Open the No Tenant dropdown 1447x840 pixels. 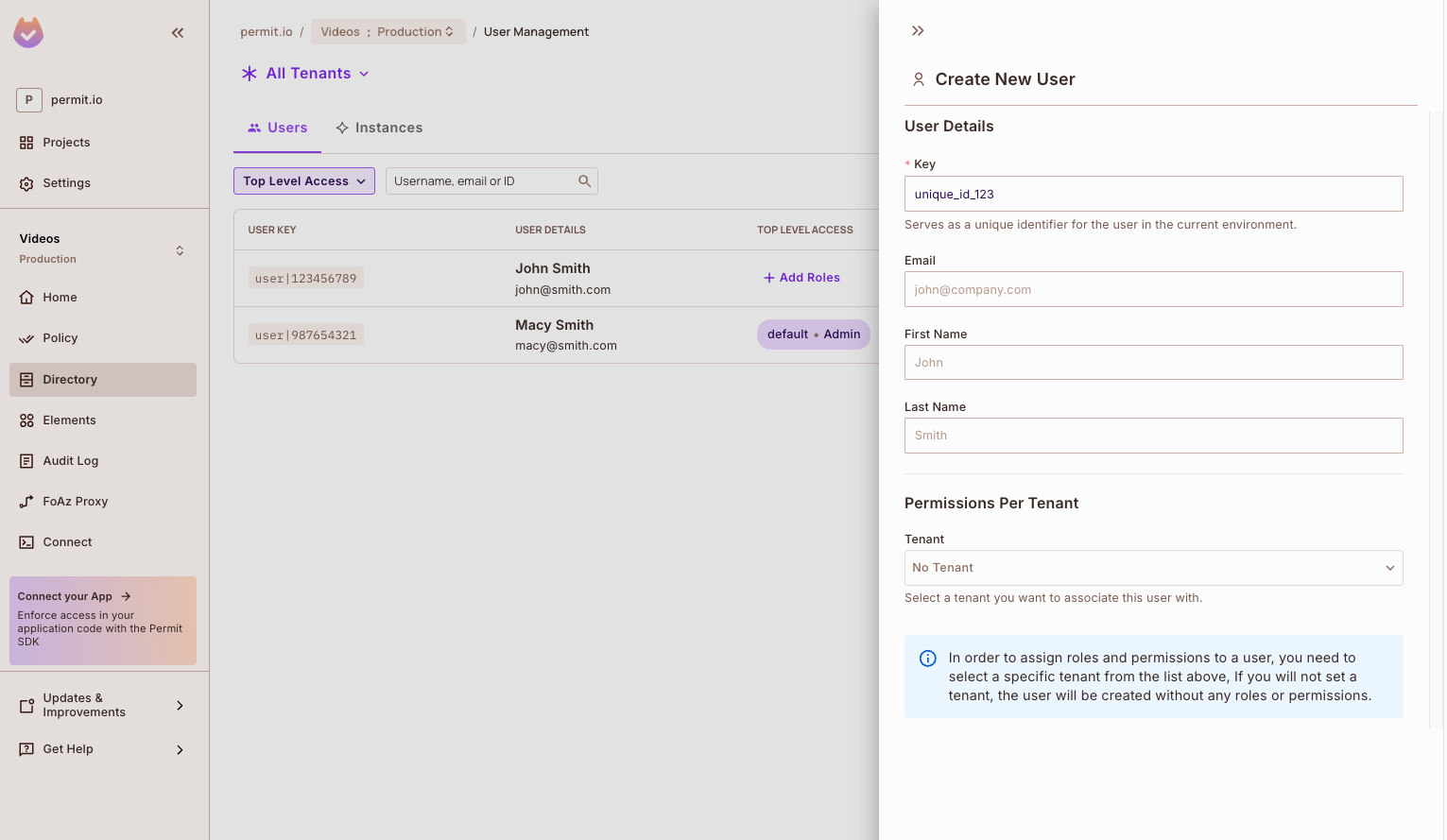click(1153, 568)
